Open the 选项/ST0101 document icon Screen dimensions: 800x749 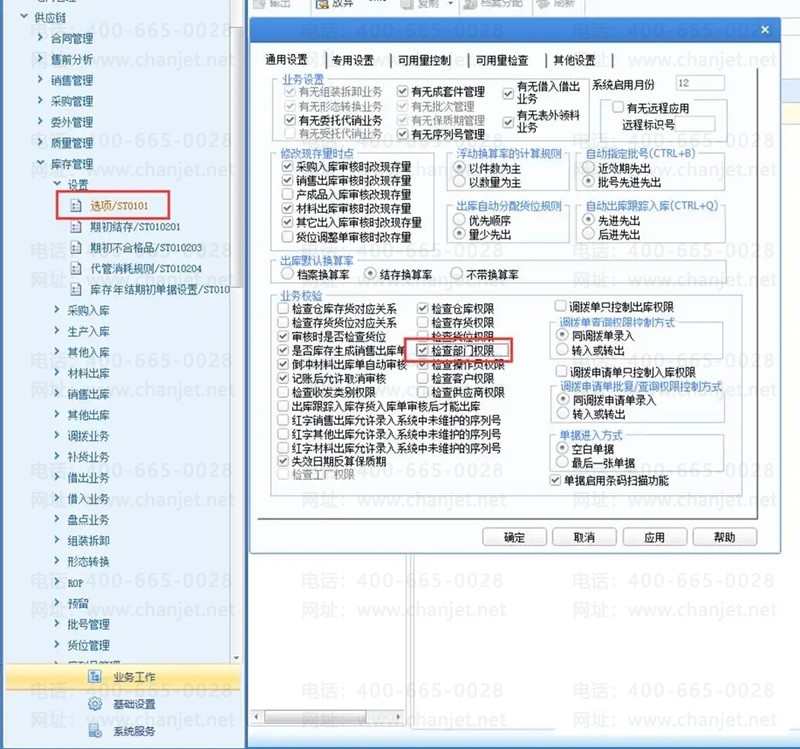(x=76, y=206)
